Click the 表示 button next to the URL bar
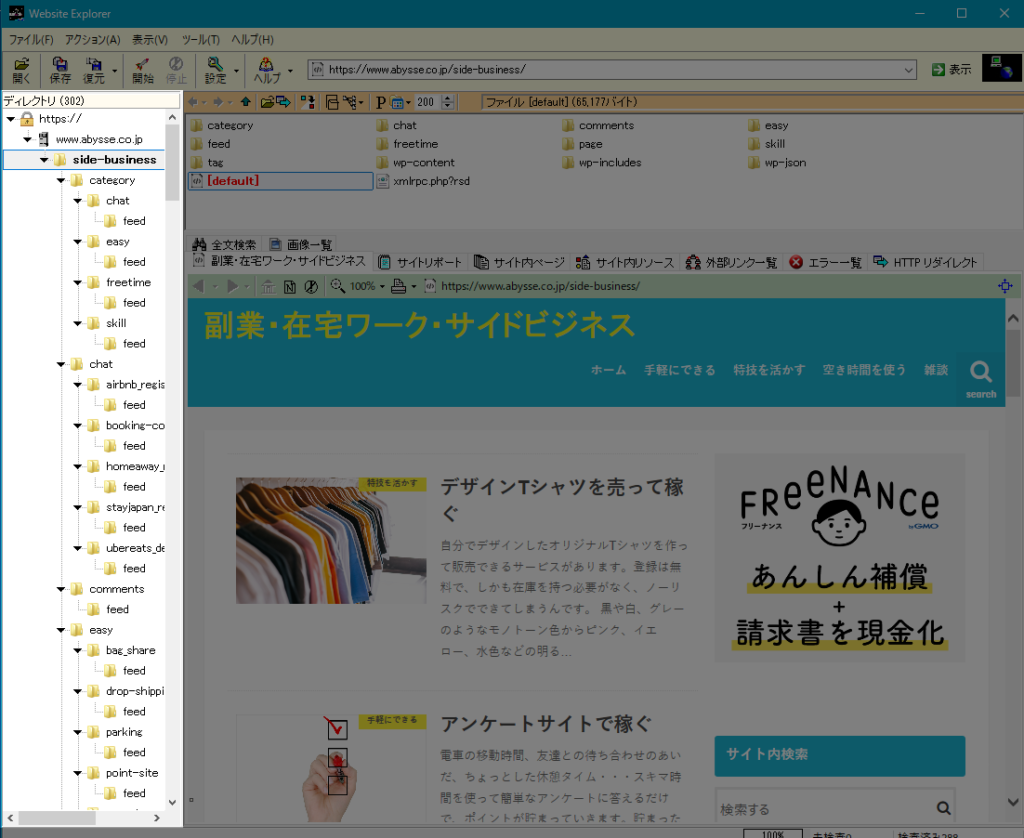This screenshot has height=838, width=1024. 950,70
